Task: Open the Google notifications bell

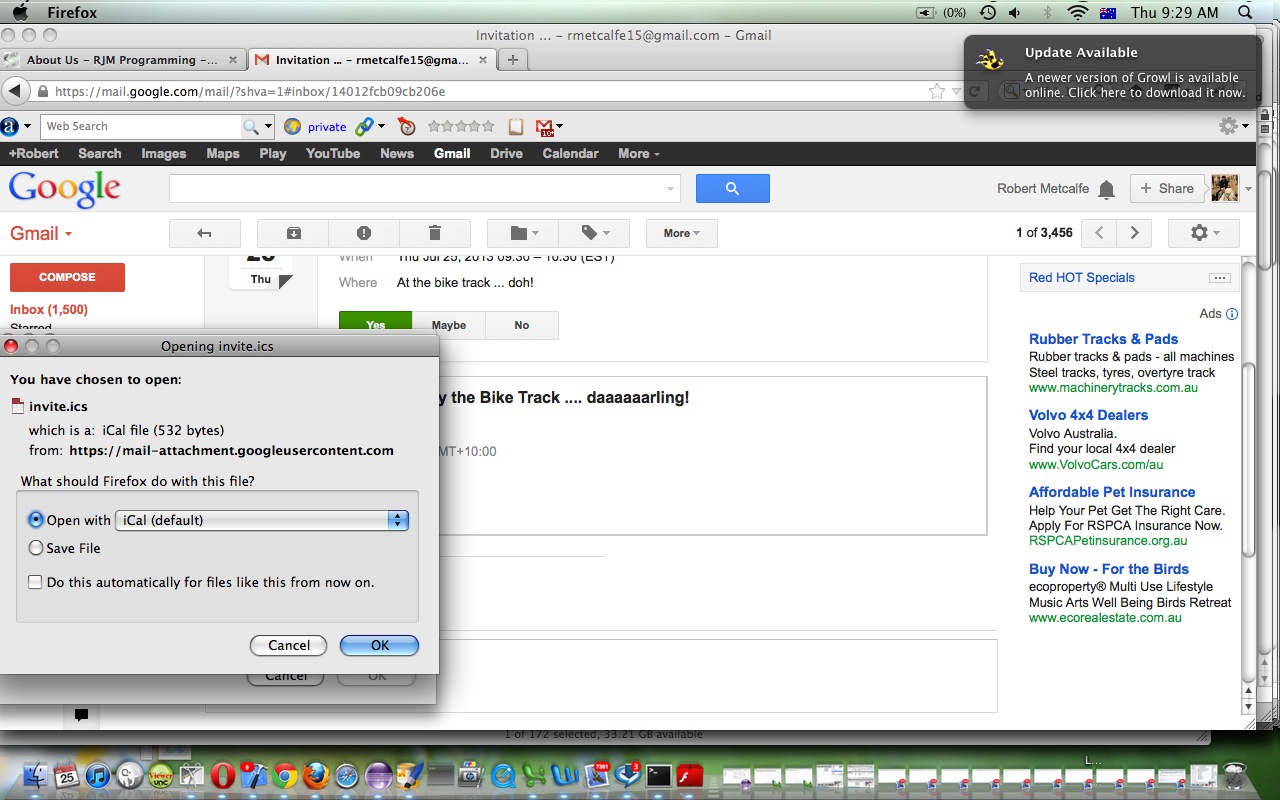Action: point(1106,189)
